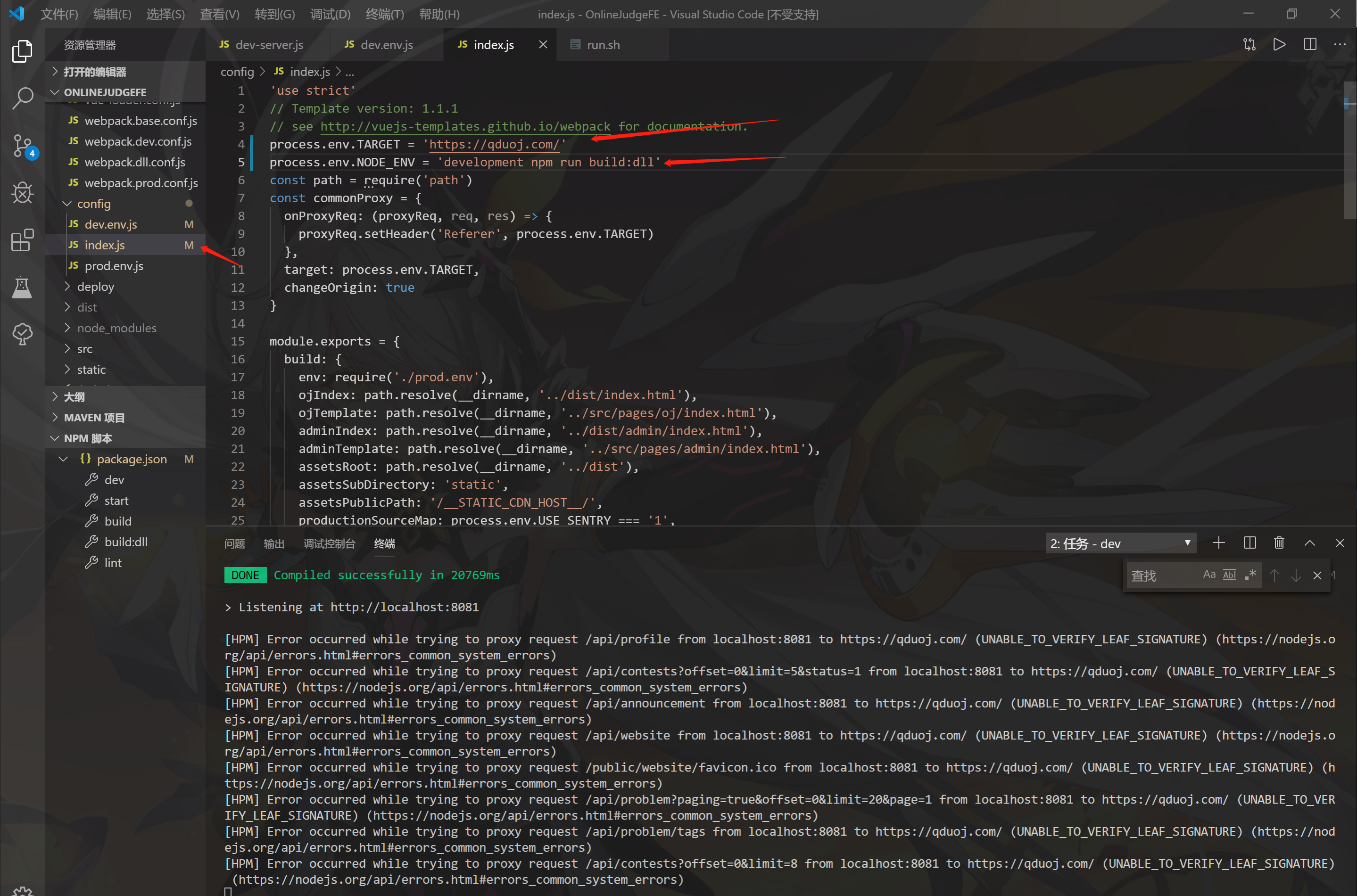Open the terminal selector '2: 任务 - dev' dropdown
Image resolution: width=1357 pixels, height=896 pixels.
click(1119, 543)
